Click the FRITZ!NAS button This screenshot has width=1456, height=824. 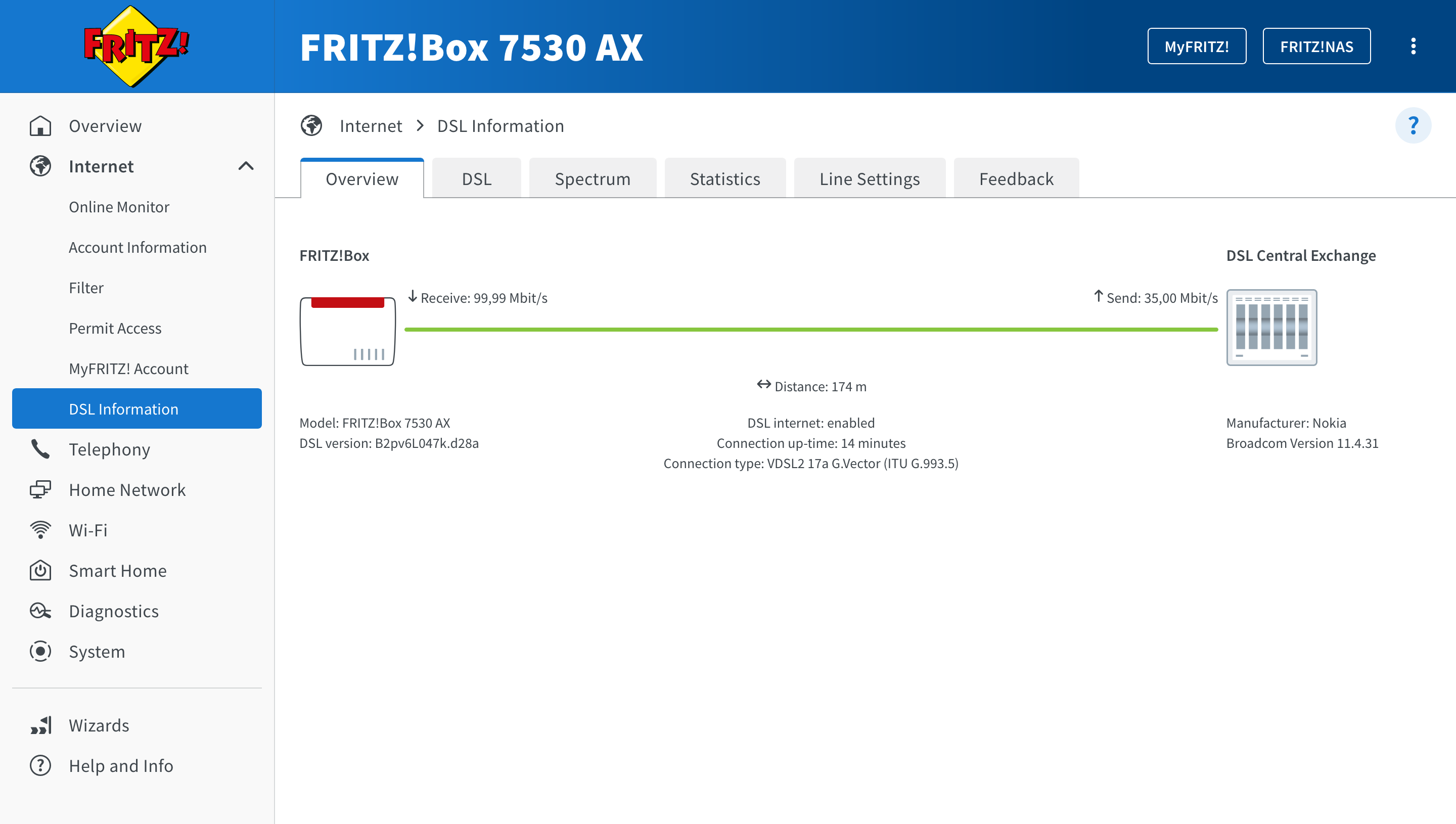1316,47
